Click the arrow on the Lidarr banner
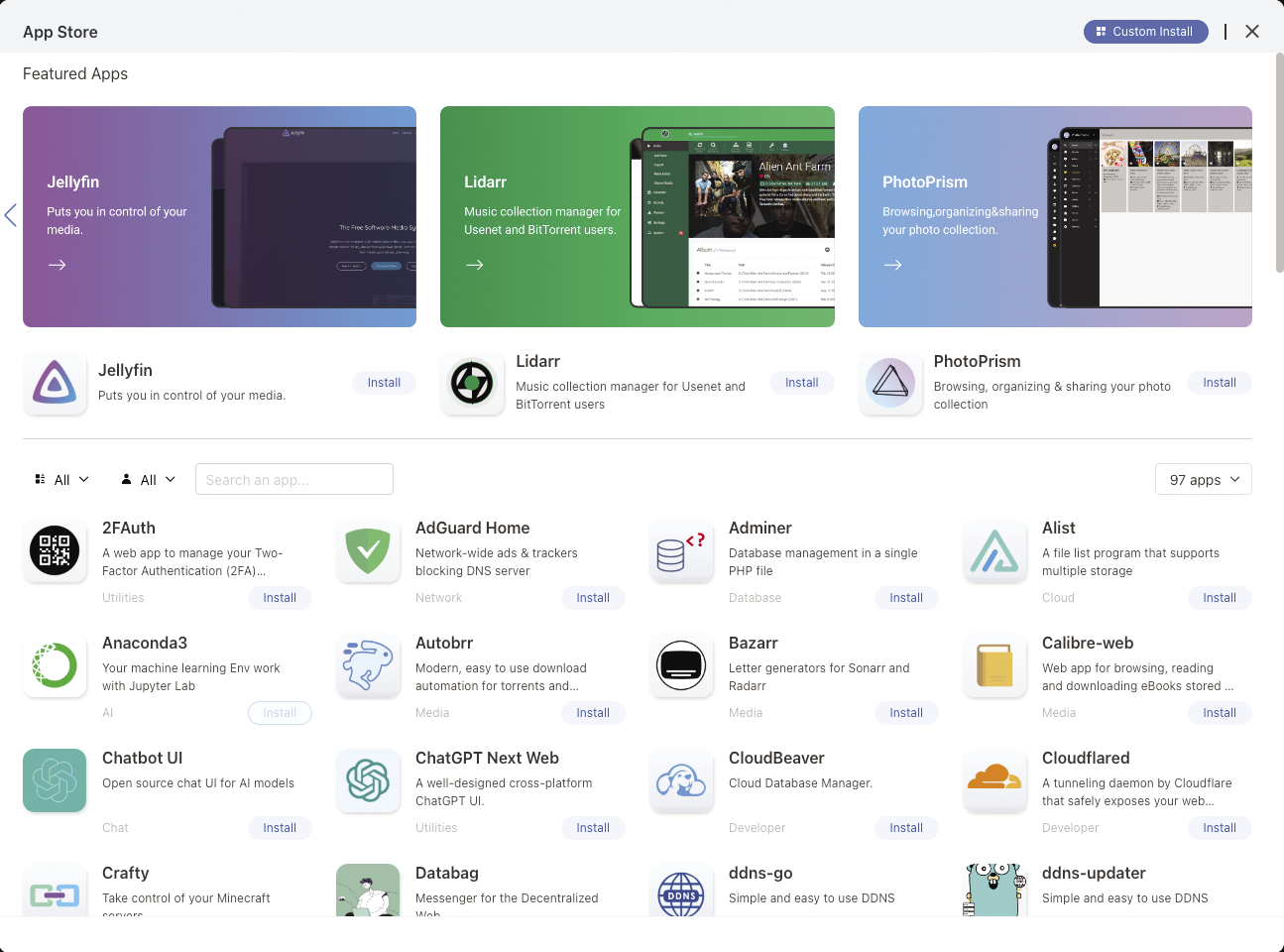The height and width of the screenshot is (952, 1284). (x=475, y=265)
